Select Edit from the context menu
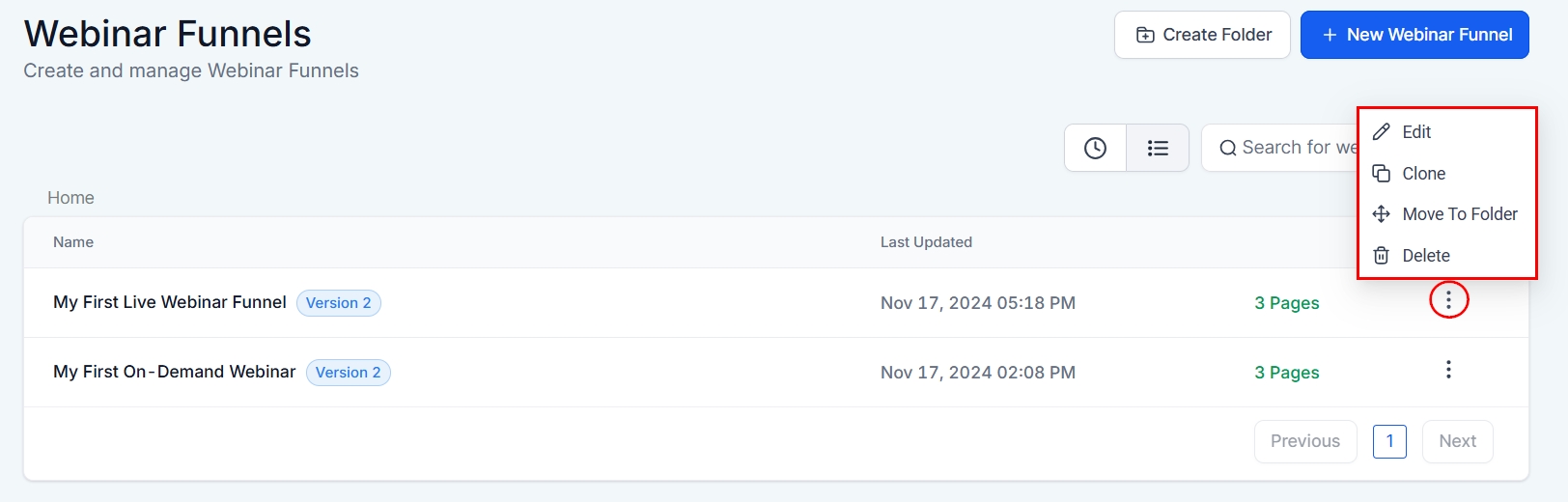This screenshot has width=1568, height=502. 1416,132
